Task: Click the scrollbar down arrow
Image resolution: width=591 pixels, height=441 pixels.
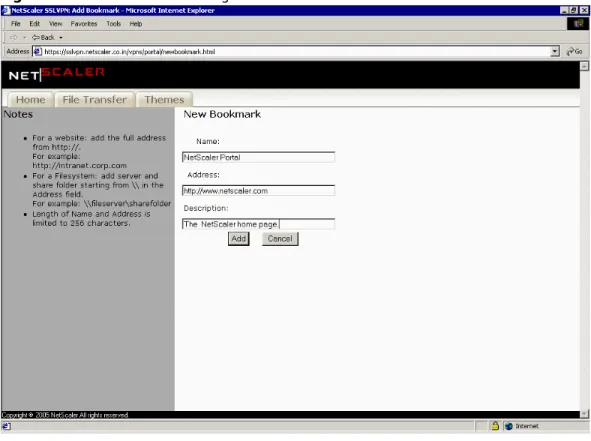Action: click(584, 413)
